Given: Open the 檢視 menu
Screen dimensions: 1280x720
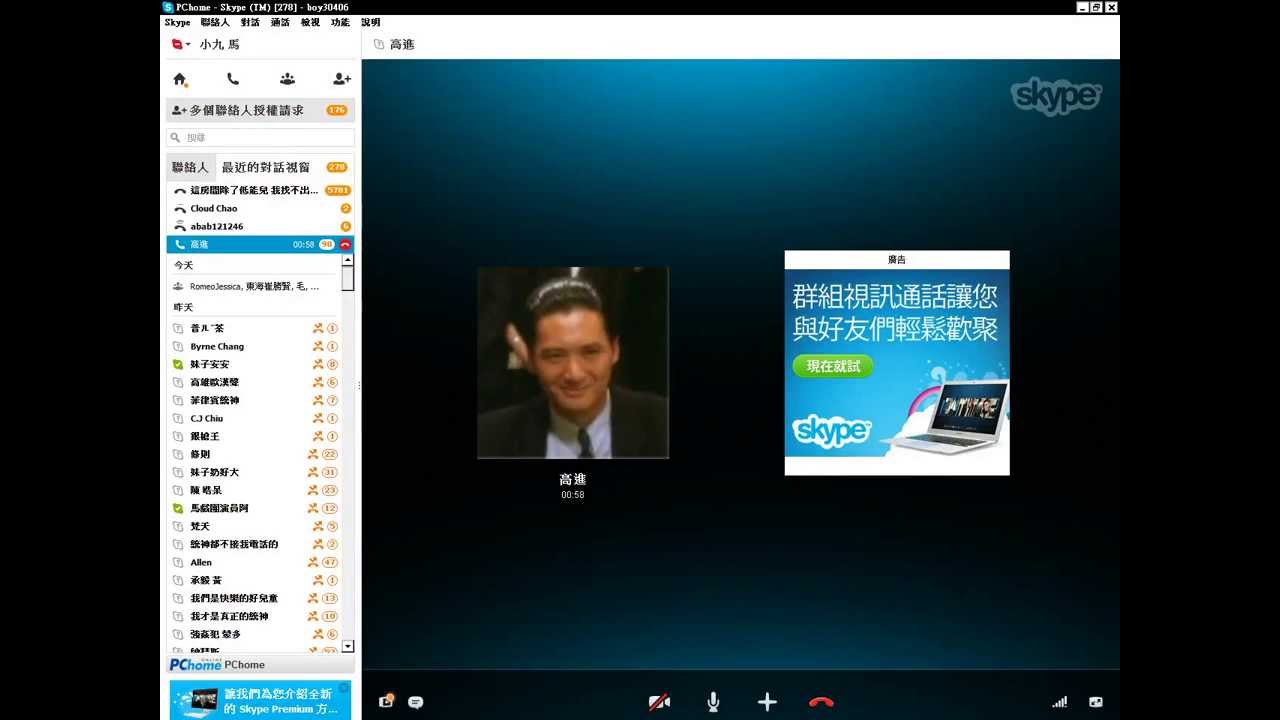Looking at the screenshot, I should pyautogui.click(x=310, y=22).
